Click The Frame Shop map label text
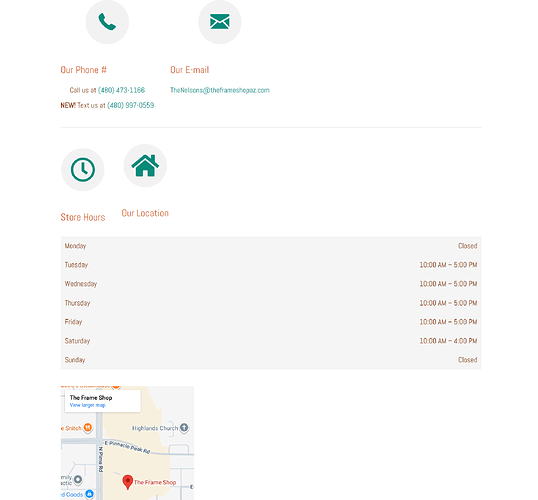The width and height of the screenshot is (538, 500). [155, 482]
